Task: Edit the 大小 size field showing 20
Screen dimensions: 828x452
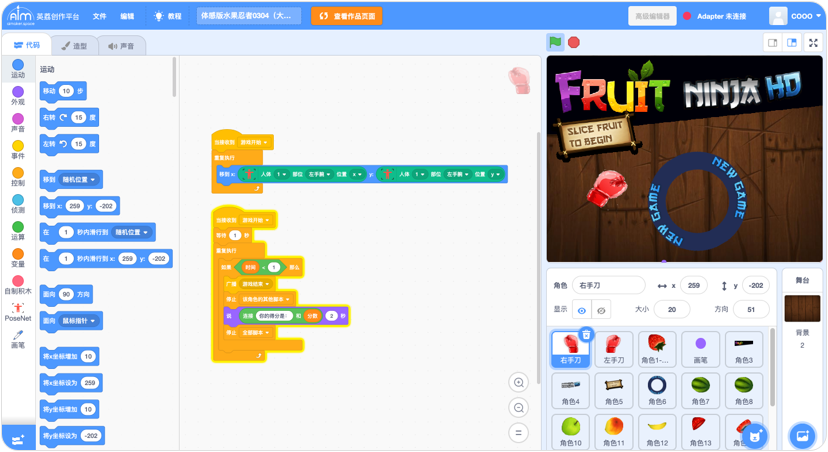Action: tap(672, 309)
